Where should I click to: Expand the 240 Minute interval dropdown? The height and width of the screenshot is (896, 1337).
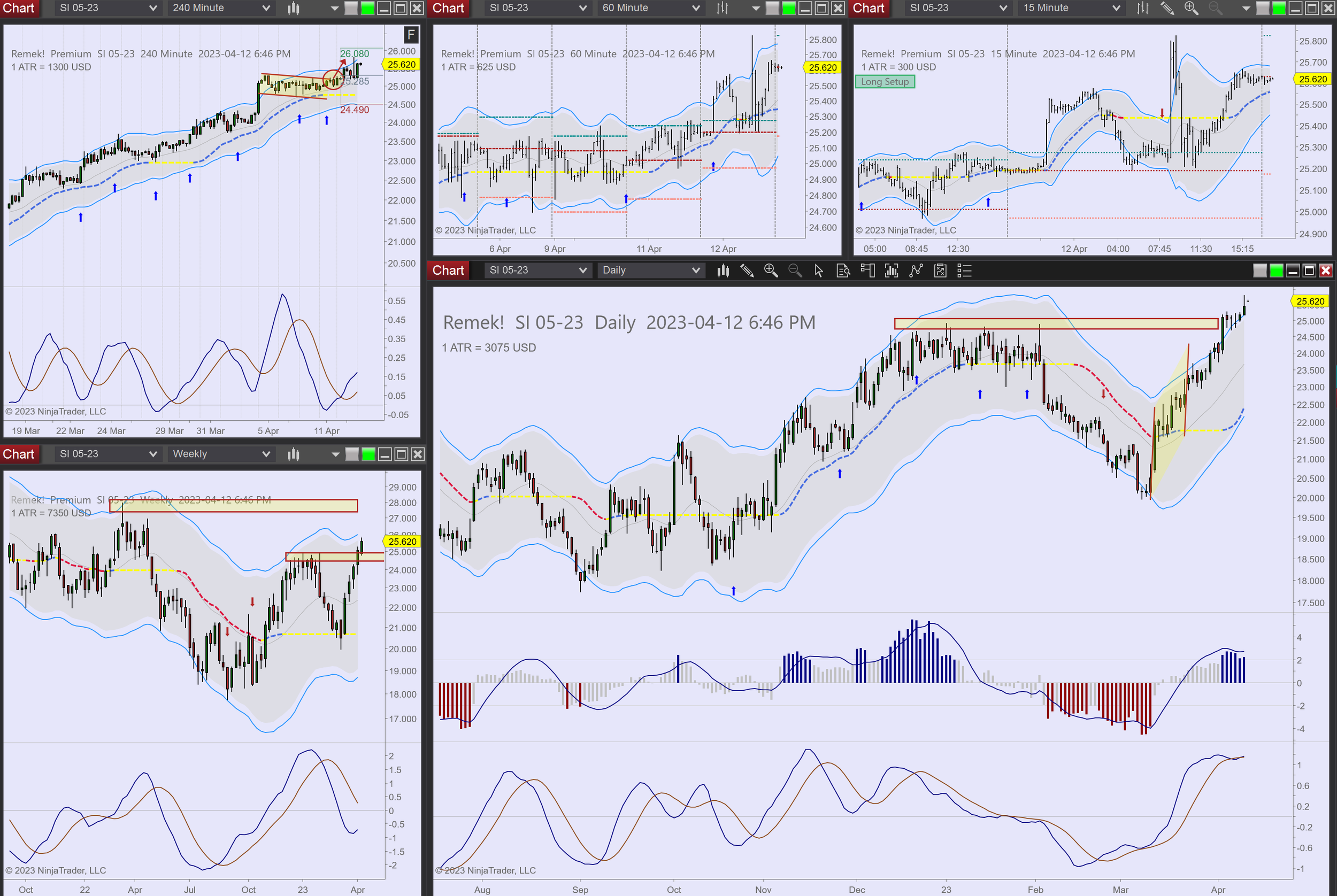266,8
